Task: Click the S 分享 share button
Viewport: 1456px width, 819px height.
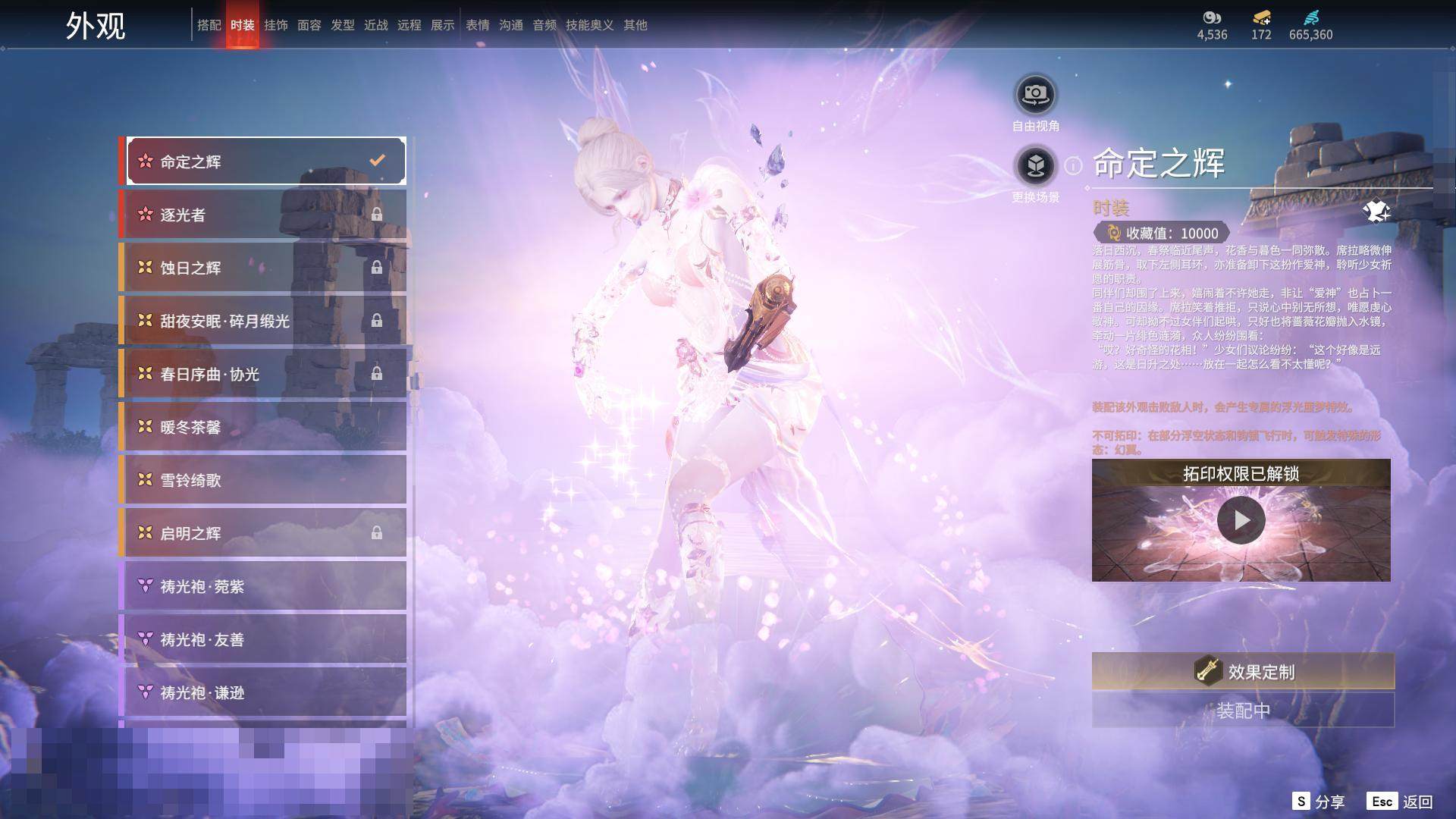Action: (x=1318, y=802)
